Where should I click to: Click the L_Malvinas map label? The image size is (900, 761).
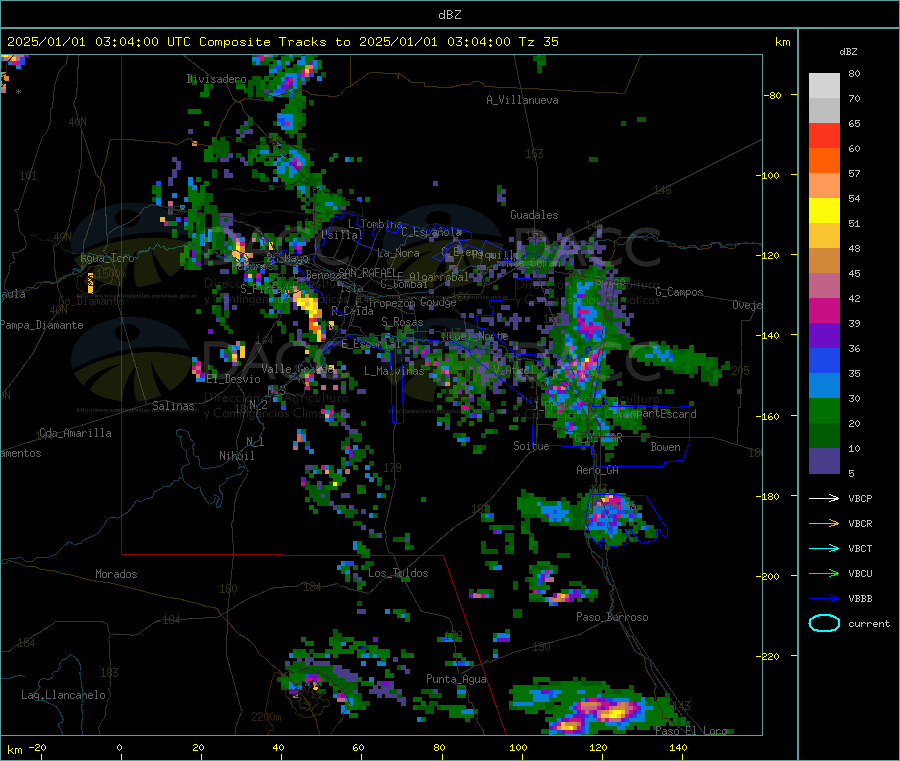(x=394, y=371)
